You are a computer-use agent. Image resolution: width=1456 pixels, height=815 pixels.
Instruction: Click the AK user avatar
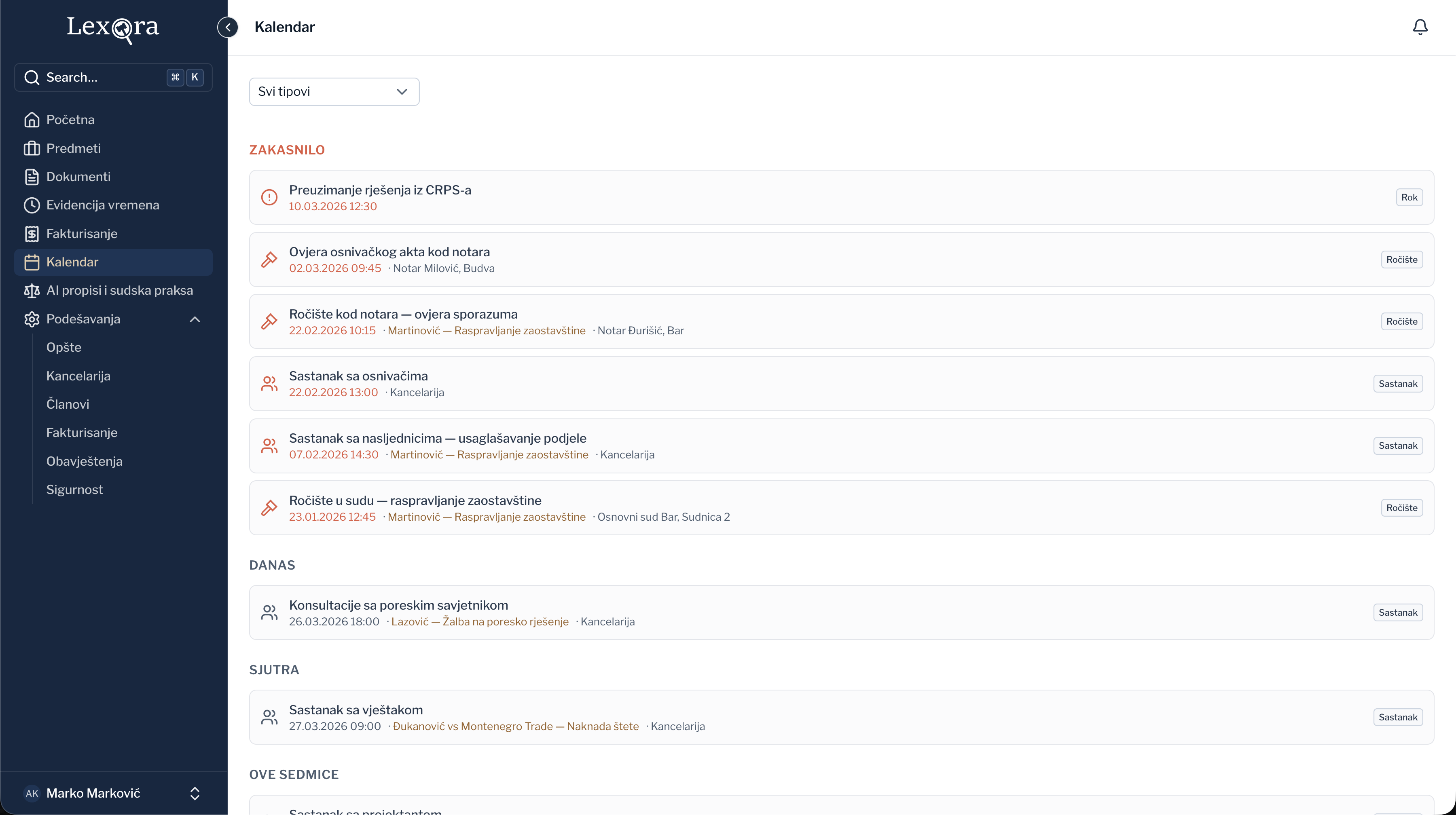pos(32,793)
